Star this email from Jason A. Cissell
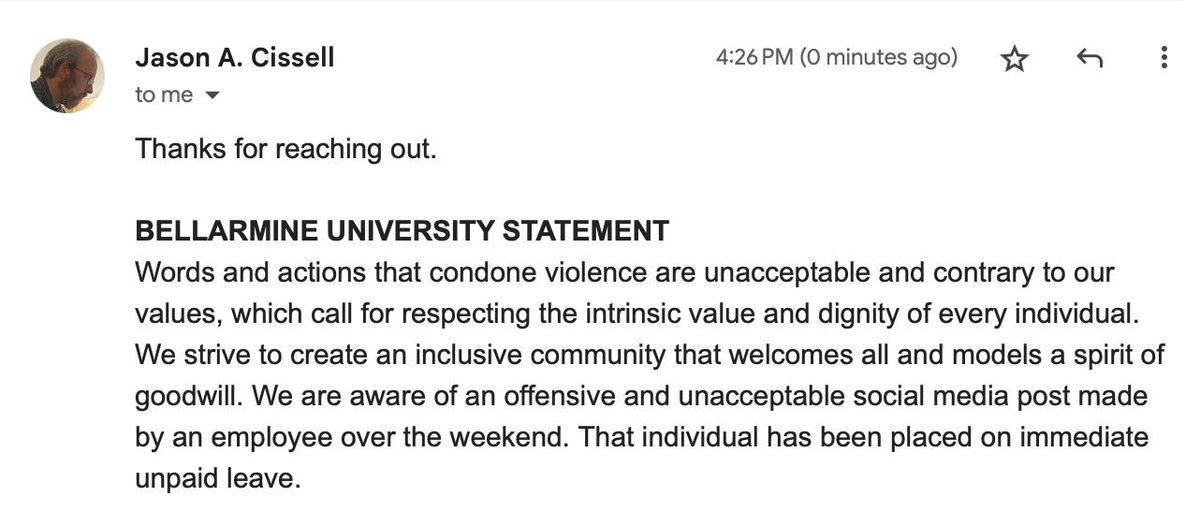This screenshot has height=526, width=1200. 1014,59
